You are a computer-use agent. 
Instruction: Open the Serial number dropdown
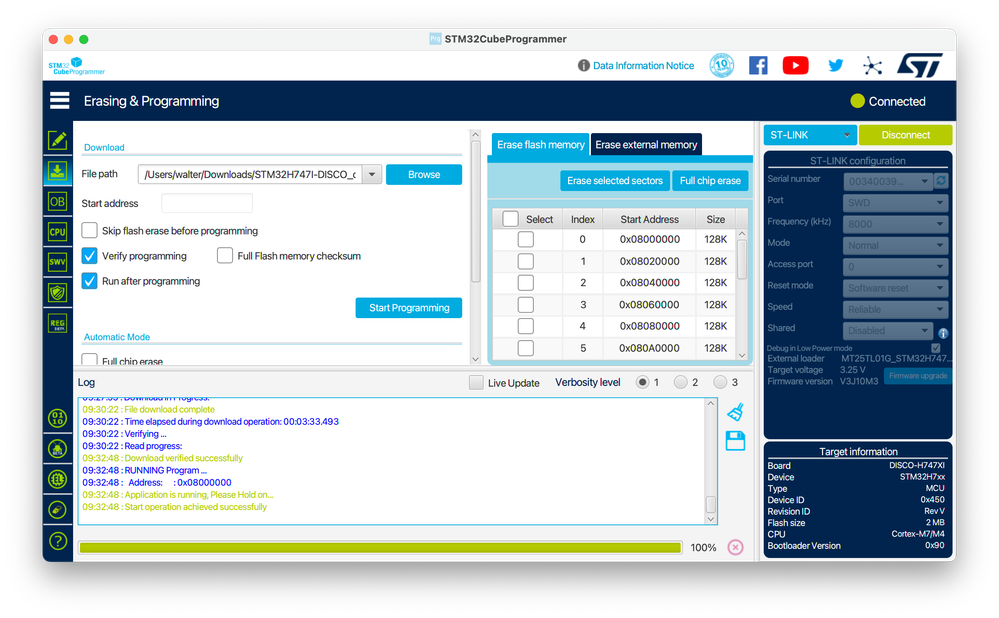[x=888, y=182]
